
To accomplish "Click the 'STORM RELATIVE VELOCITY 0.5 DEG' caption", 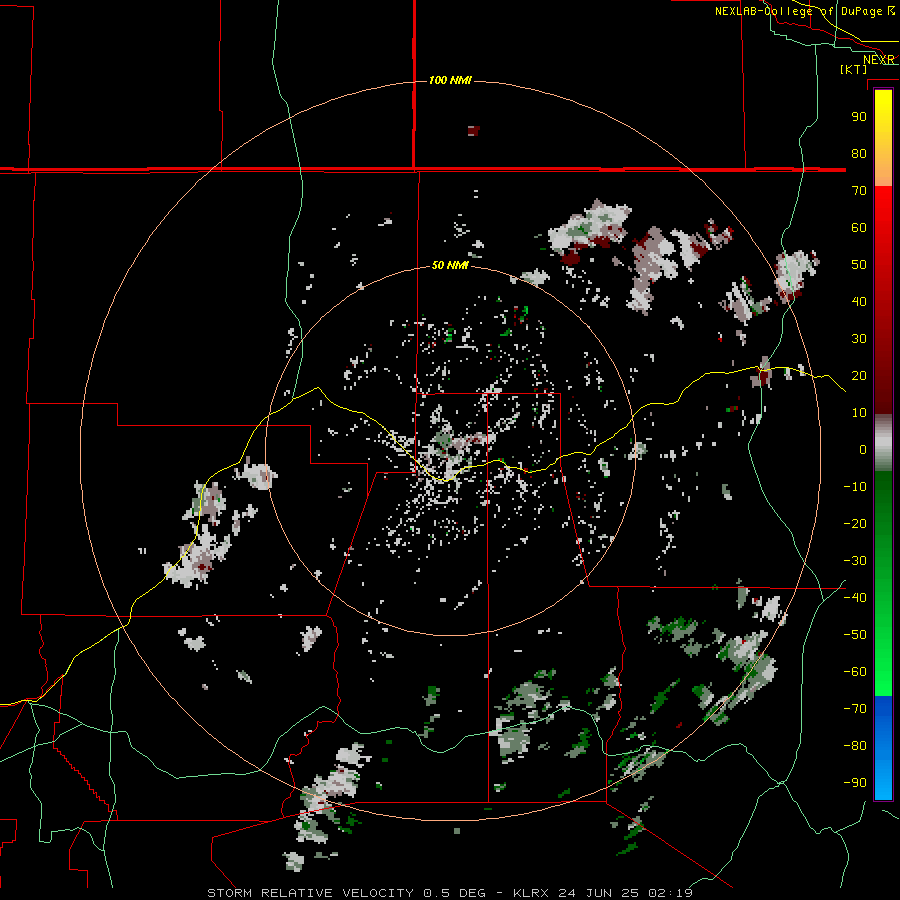I will [x=346, y=893].
